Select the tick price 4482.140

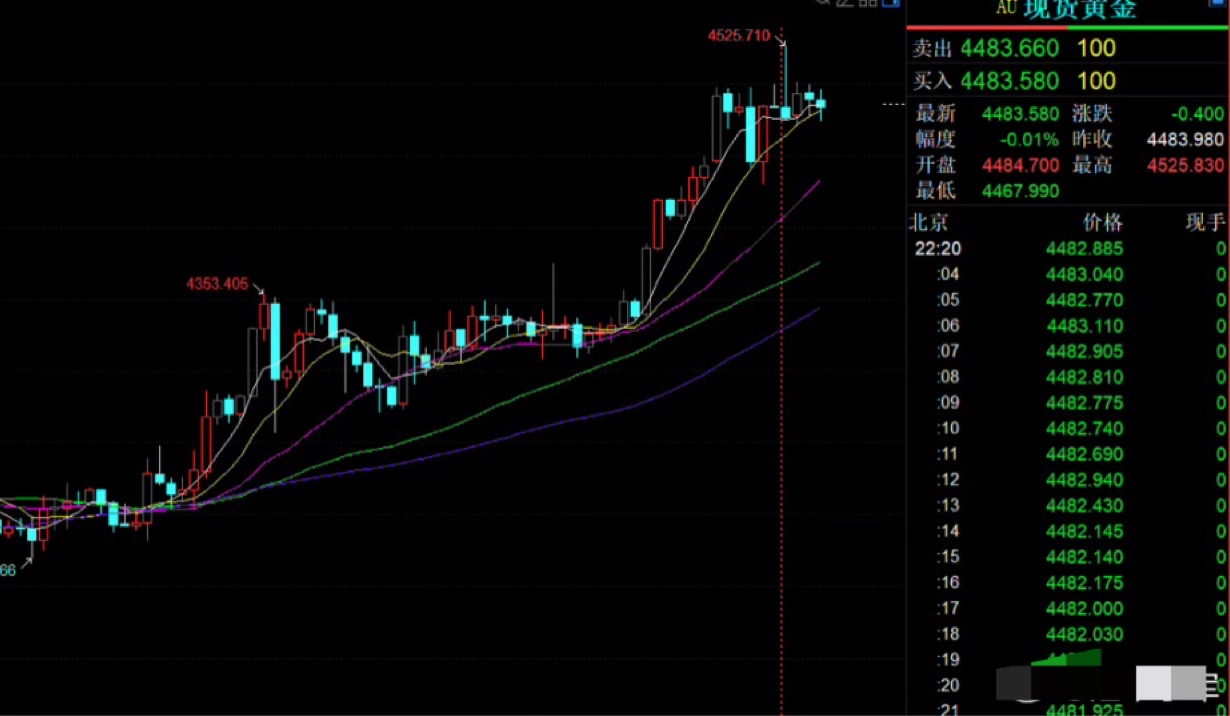click(1085, 557)
